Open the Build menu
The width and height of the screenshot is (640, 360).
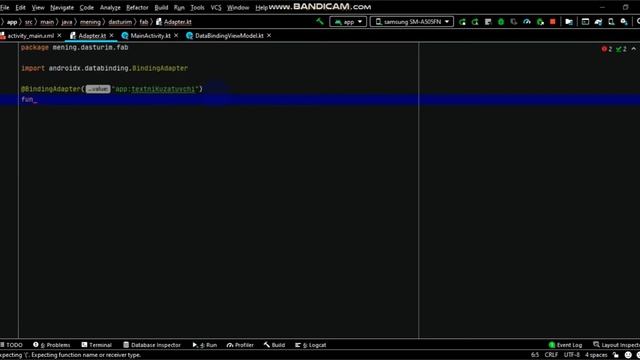(161, 7)
